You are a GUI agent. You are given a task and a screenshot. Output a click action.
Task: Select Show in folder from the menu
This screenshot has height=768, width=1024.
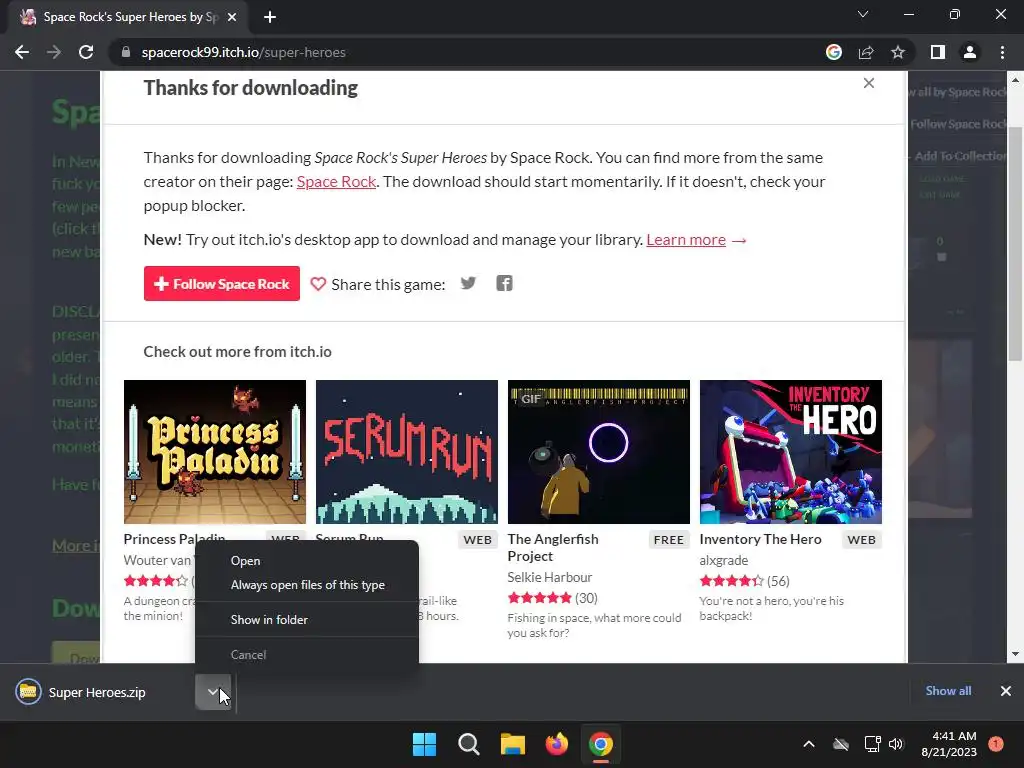[x=307, y=620]
